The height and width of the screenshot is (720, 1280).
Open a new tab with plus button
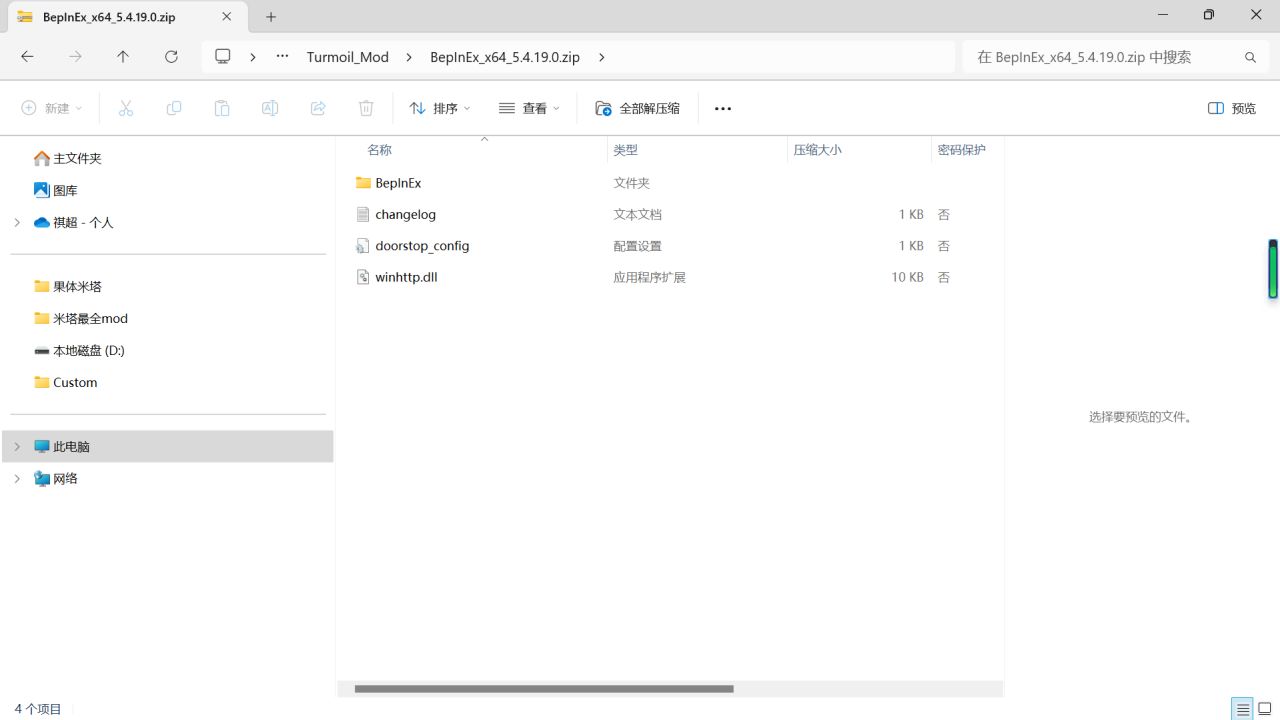tap(271, 16)
